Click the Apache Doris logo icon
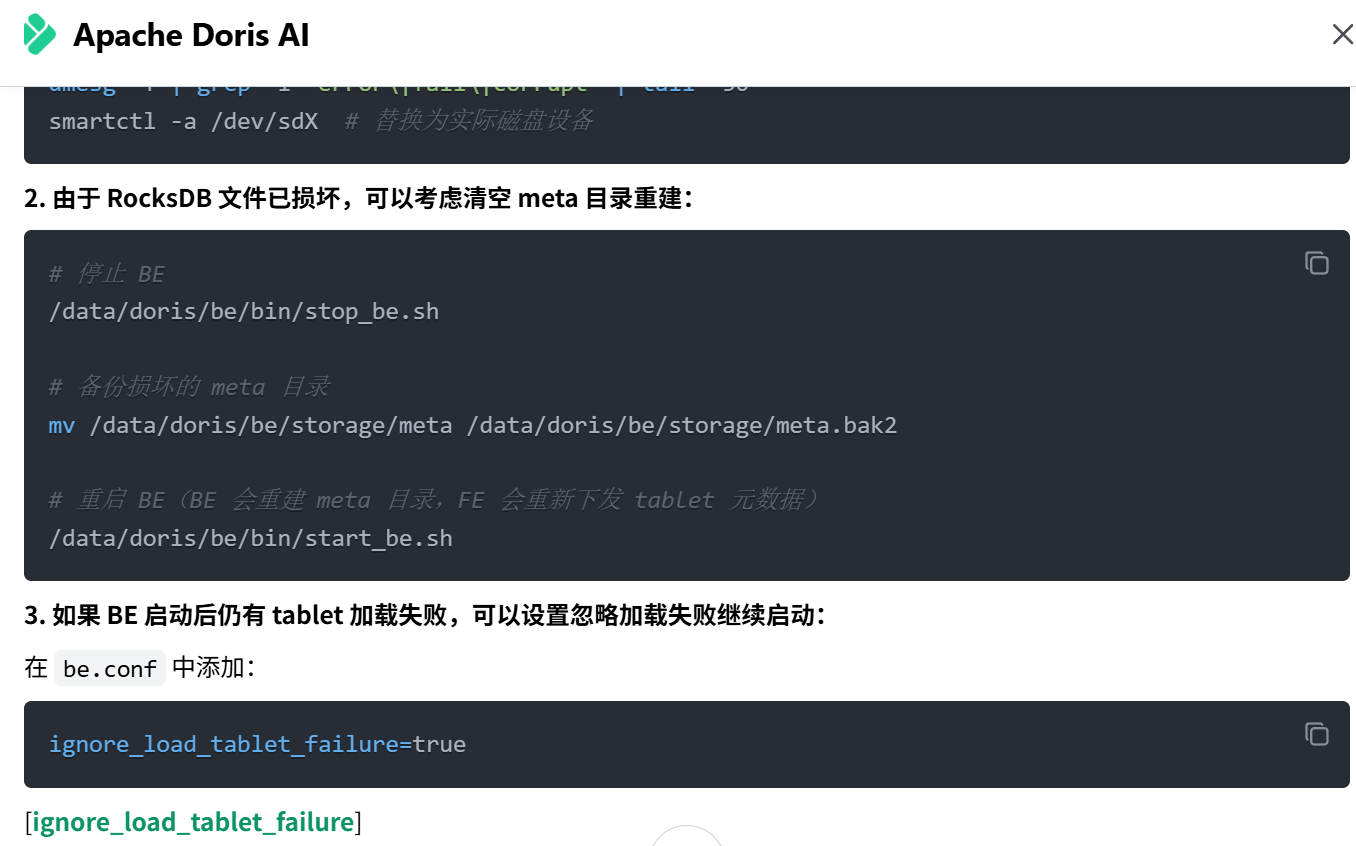This screenshot has height=846, width=1356. tap(40, 35)
